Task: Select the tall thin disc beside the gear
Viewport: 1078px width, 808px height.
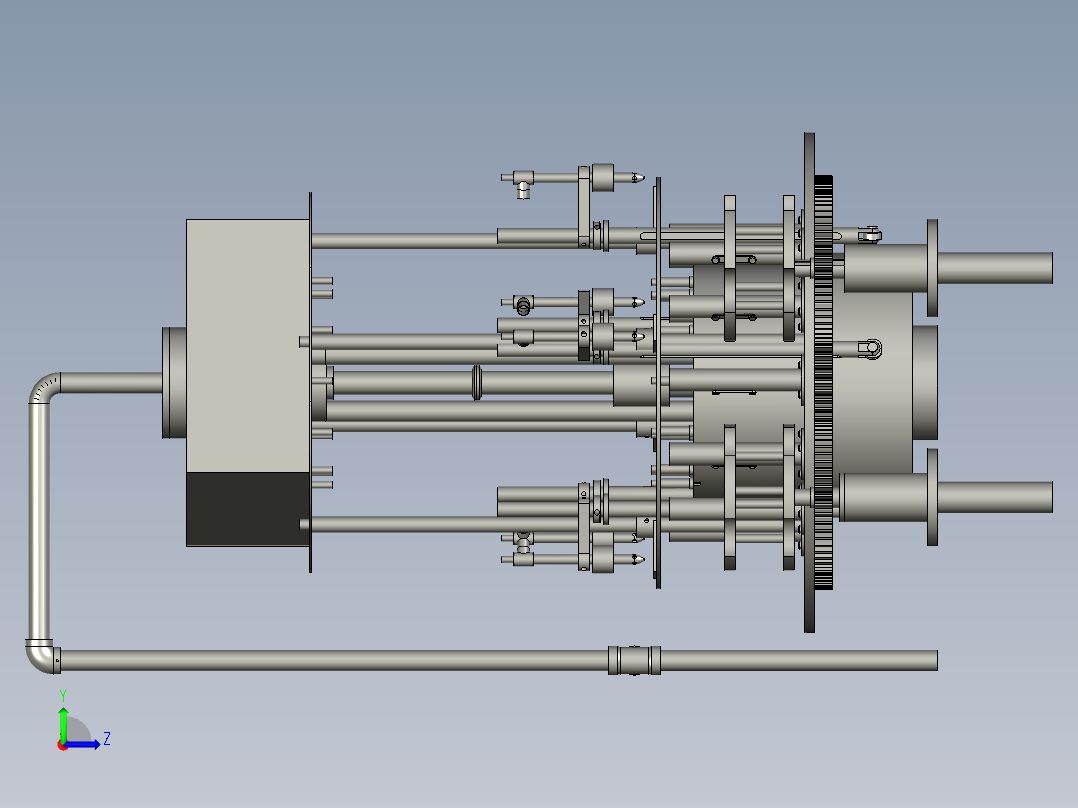Action: point(809,382)
